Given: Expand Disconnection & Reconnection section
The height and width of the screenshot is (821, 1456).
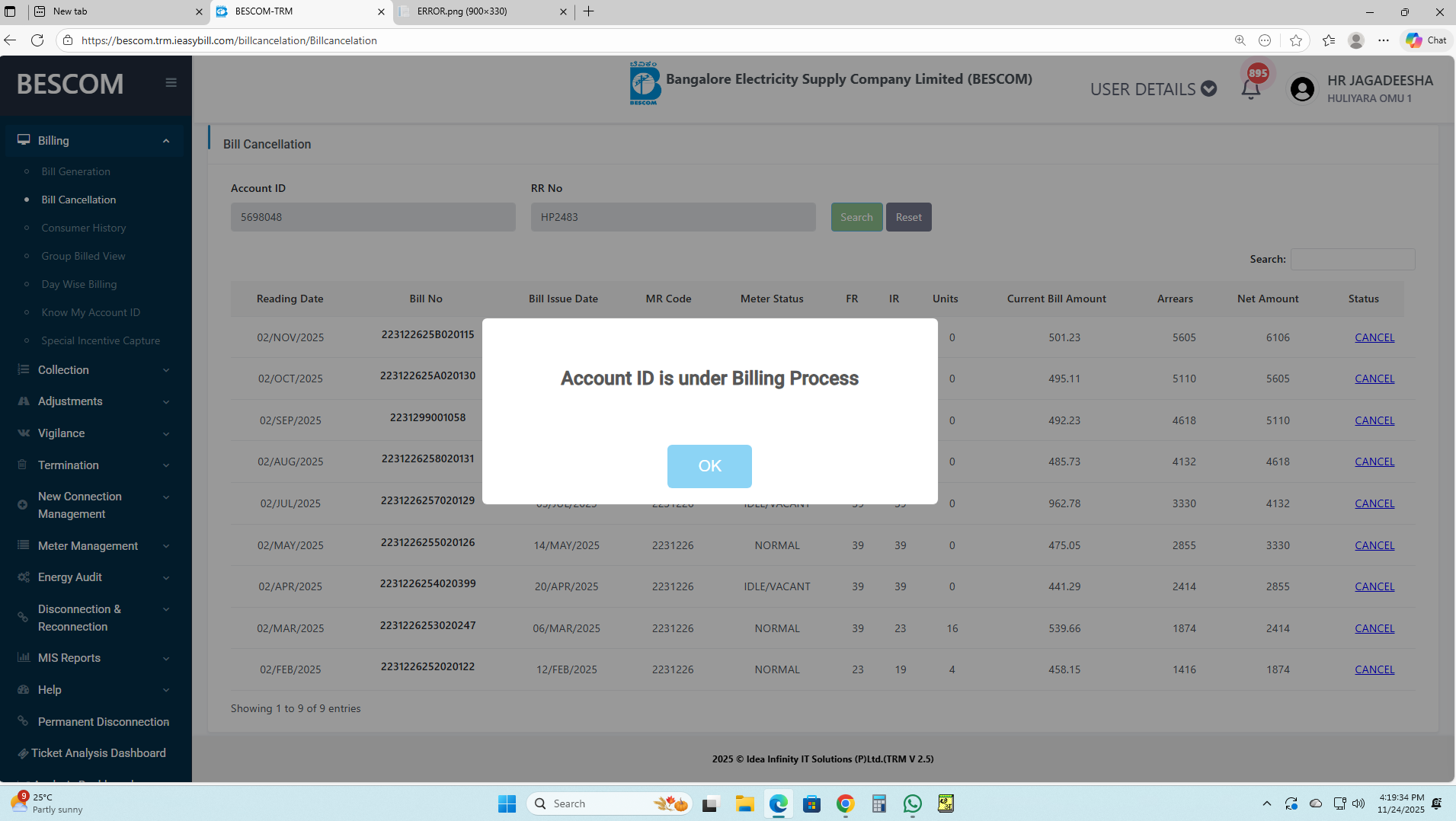Looking at the screenshot, I should pos(94,618).
